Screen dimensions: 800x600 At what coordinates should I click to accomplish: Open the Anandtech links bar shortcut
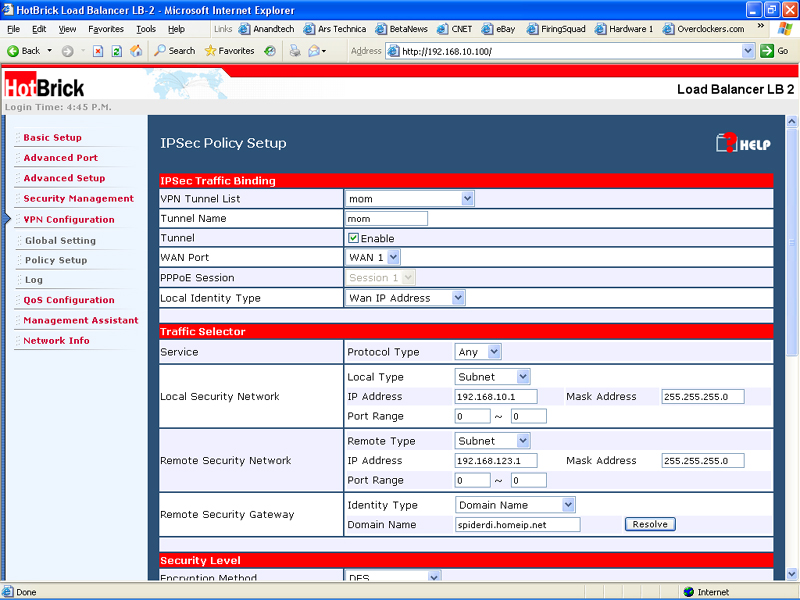point(266,29)
